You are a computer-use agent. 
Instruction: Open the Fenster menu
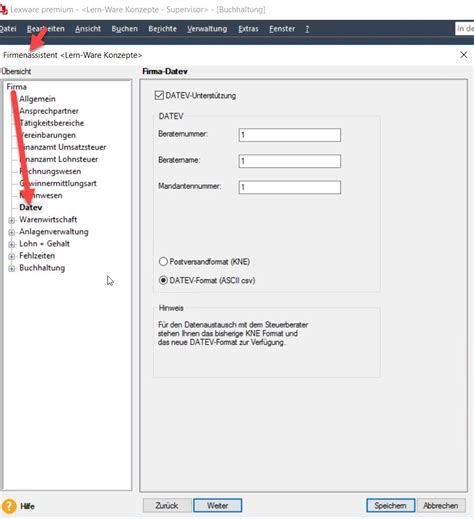coord(282,29)
